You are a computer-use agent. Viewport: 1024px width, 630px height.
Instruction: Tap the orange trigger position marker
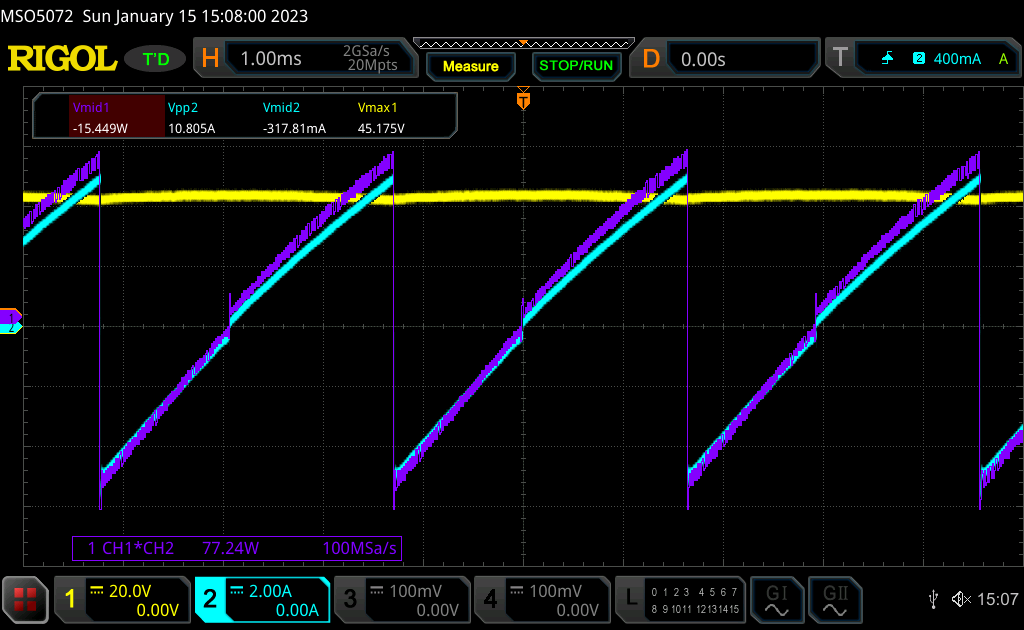tap(522, 101)
